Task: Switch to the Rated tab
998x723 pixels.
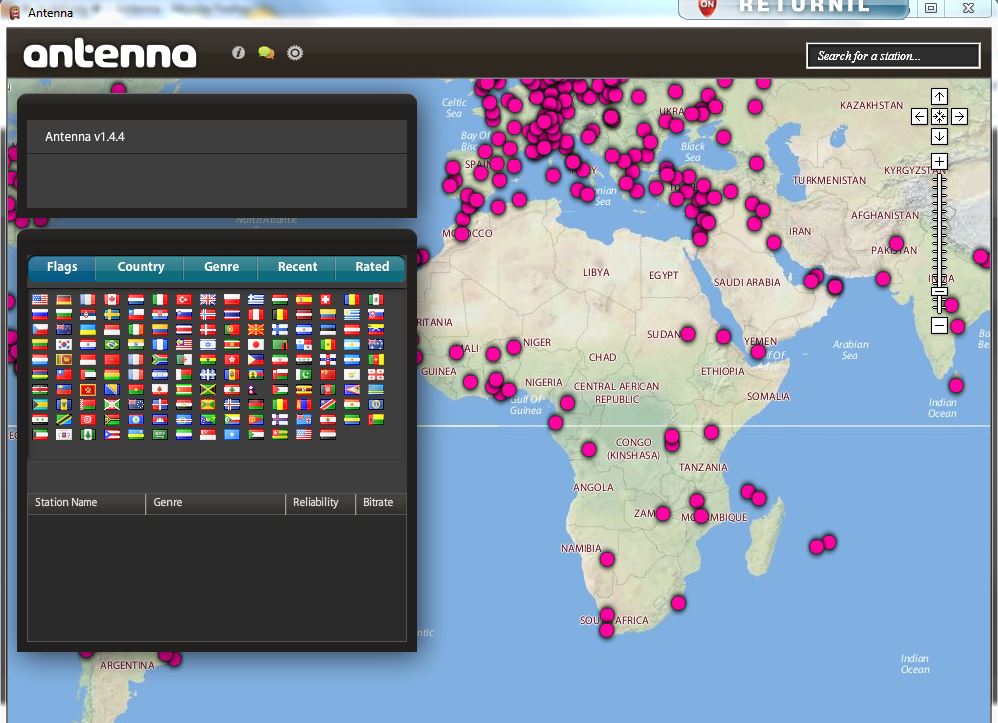Action: pyautogui.click(x=372, y=267)
